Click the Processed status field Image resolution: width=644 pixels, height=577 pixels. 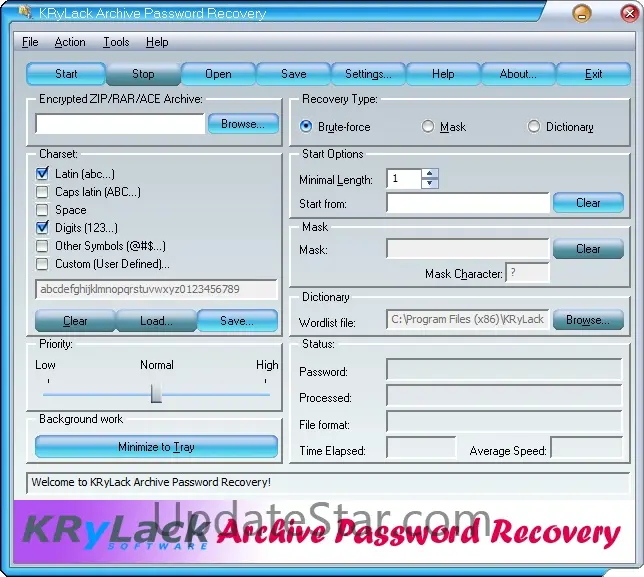[504, 396]
